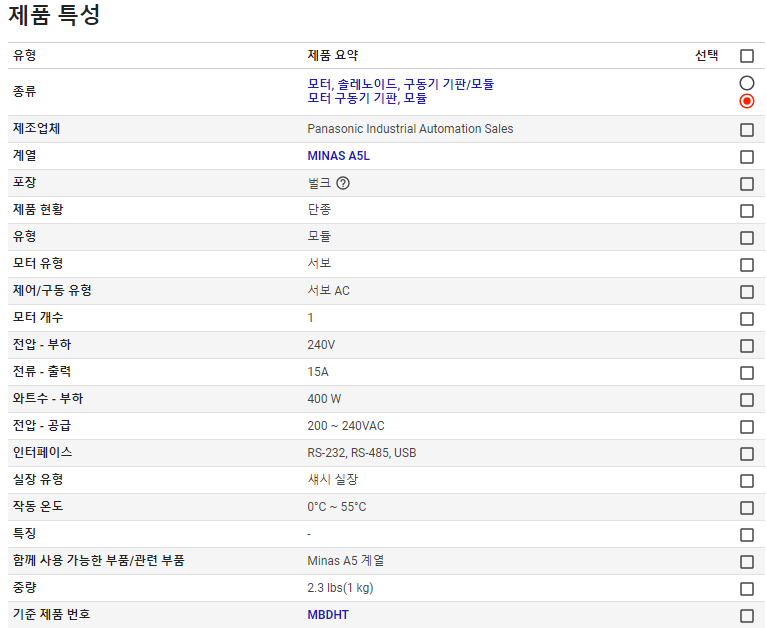The height and width of the screenshot is (628, 767).
Task: Click the 제품 특성 heading
Action: pyautogui.click(x=54, y=15)
